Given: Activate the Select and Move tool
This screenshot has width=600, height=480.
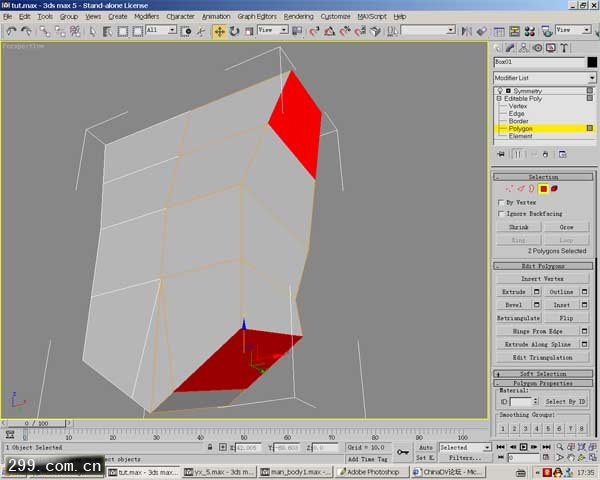Looking at the screenshot, I should [219, 31].
